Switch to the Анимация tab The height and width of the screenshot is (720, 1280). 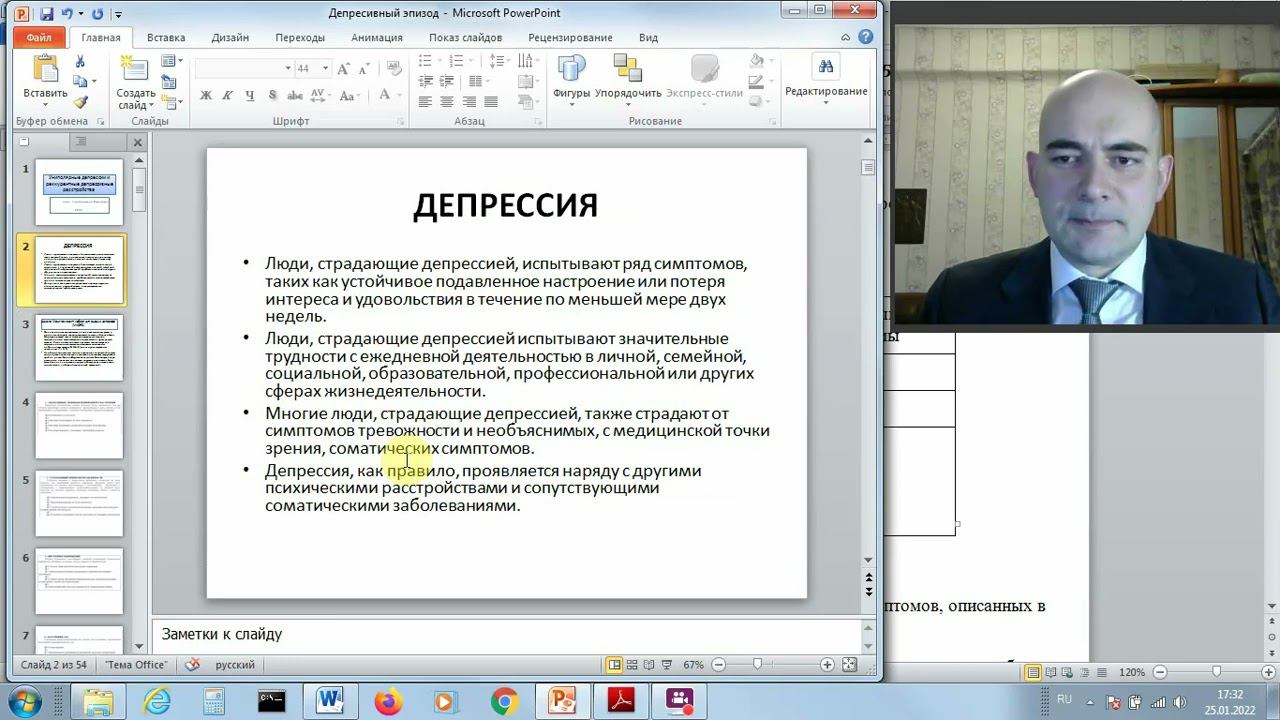(376, 38)
